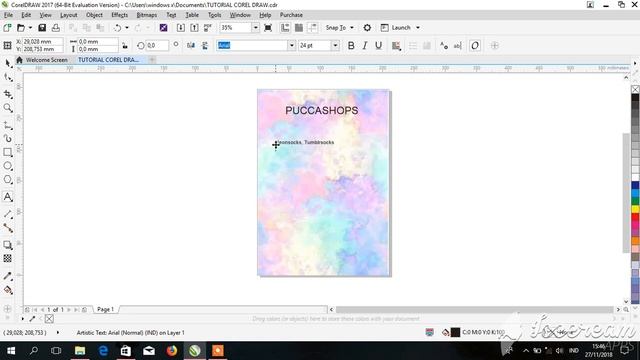The width and height of the screenshot is (640, 360).
Task: Open the Effects menu
Action: click(x=119, y=15)
